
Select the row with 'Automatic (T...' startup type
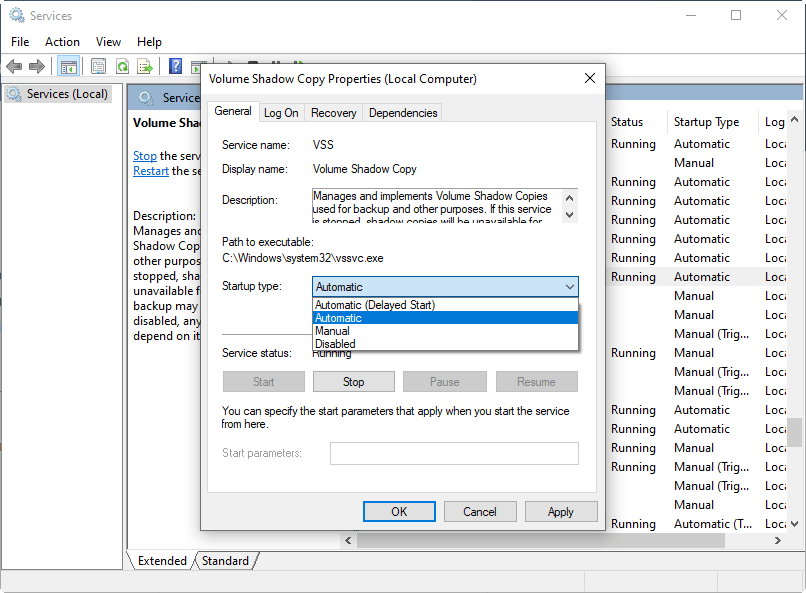697,524
